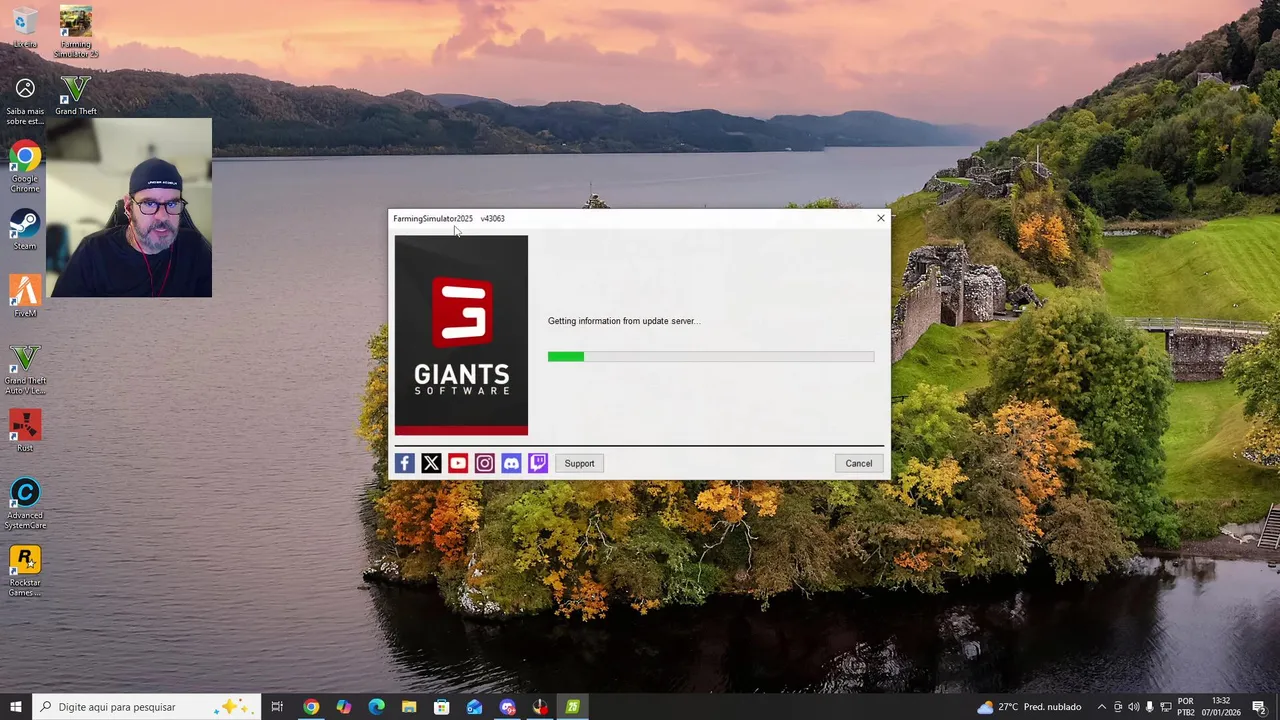Click the FarmingSimulator2025 v43063 window title
The height and width of the screenshot is (720, 1280).
click(449, 218)
